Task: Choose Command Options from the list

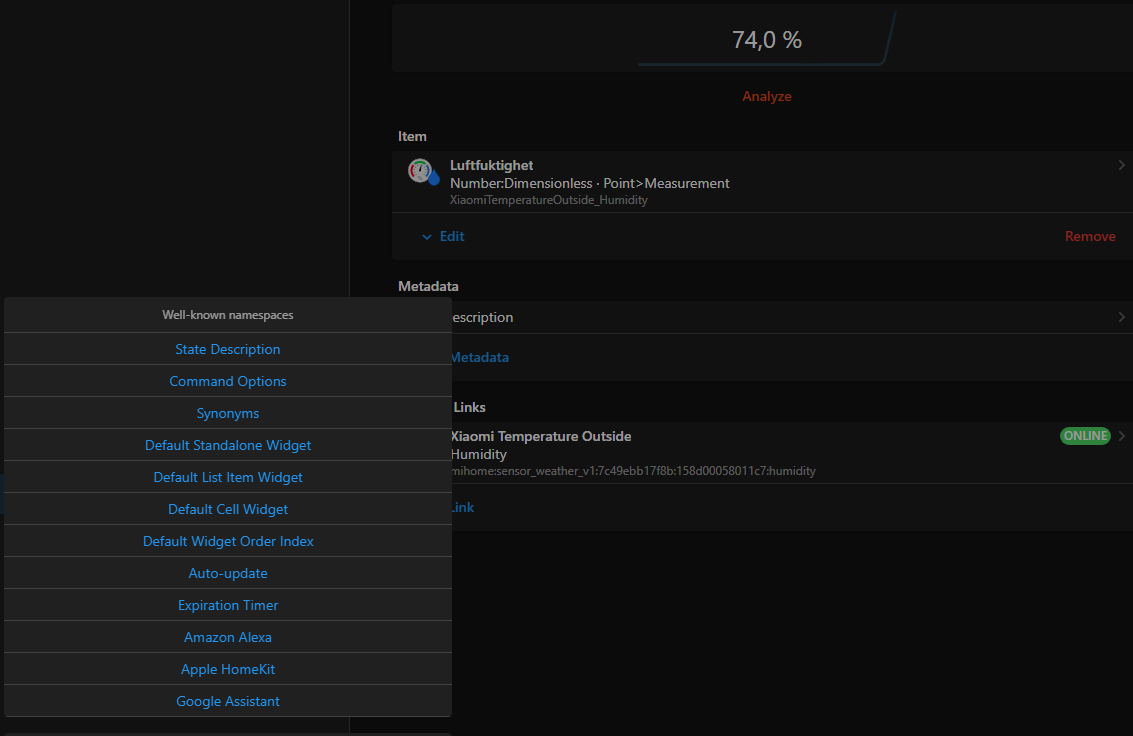Action: 228,381
